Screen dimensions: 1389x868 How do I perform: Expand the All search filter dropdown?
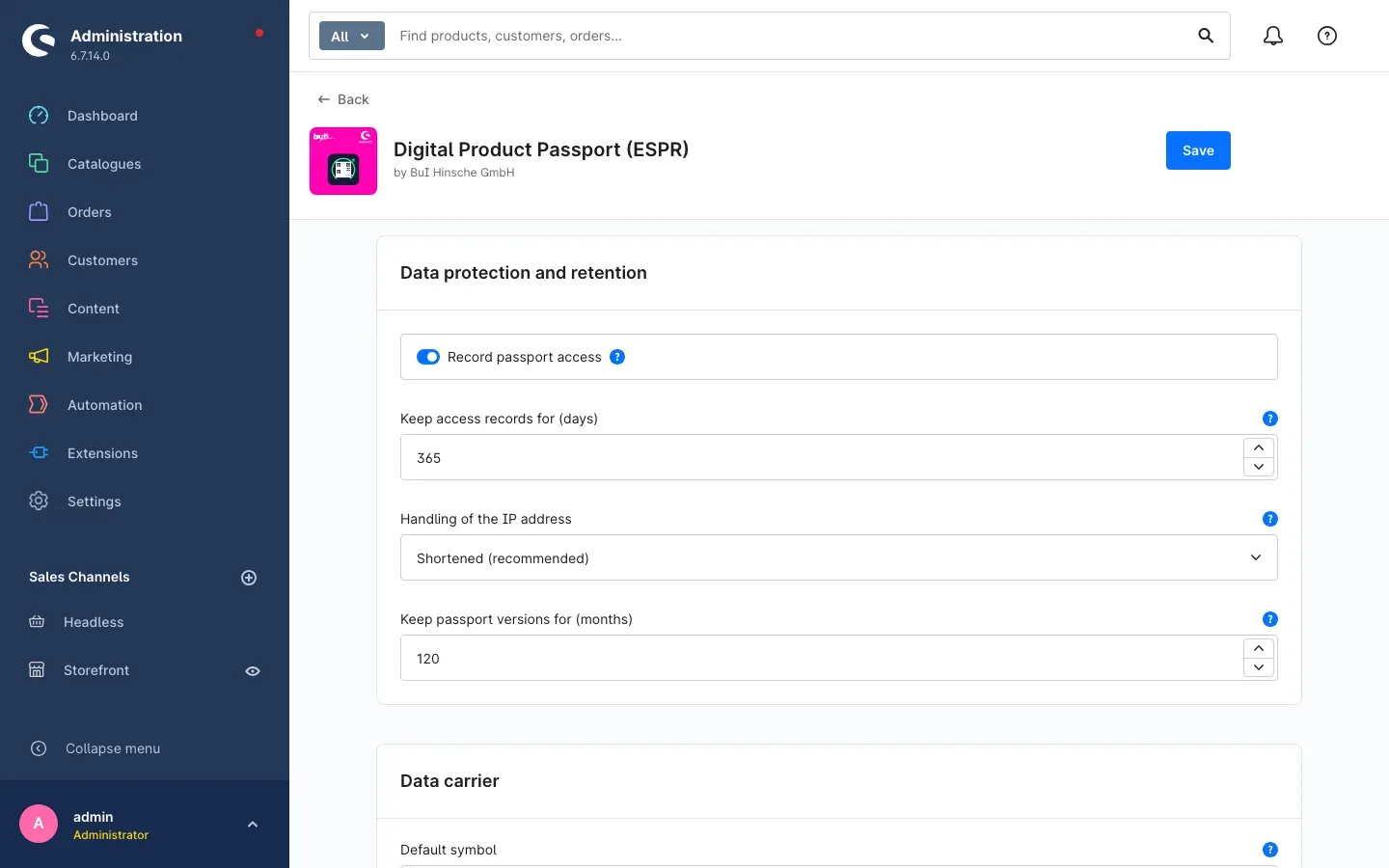(352, 36)
